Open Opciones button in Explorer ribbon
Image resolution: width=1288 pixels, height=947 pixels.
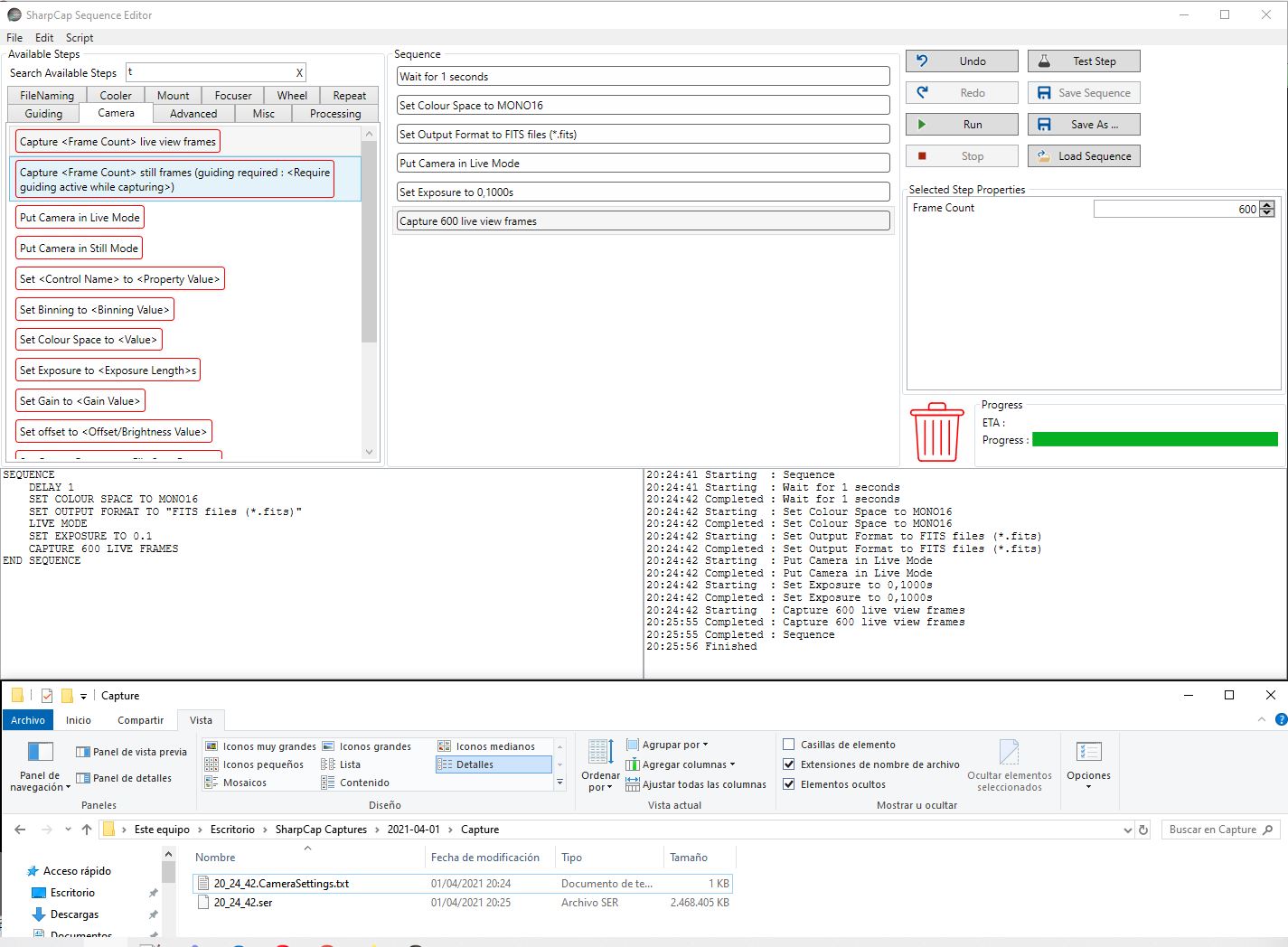click(1088, 765)
